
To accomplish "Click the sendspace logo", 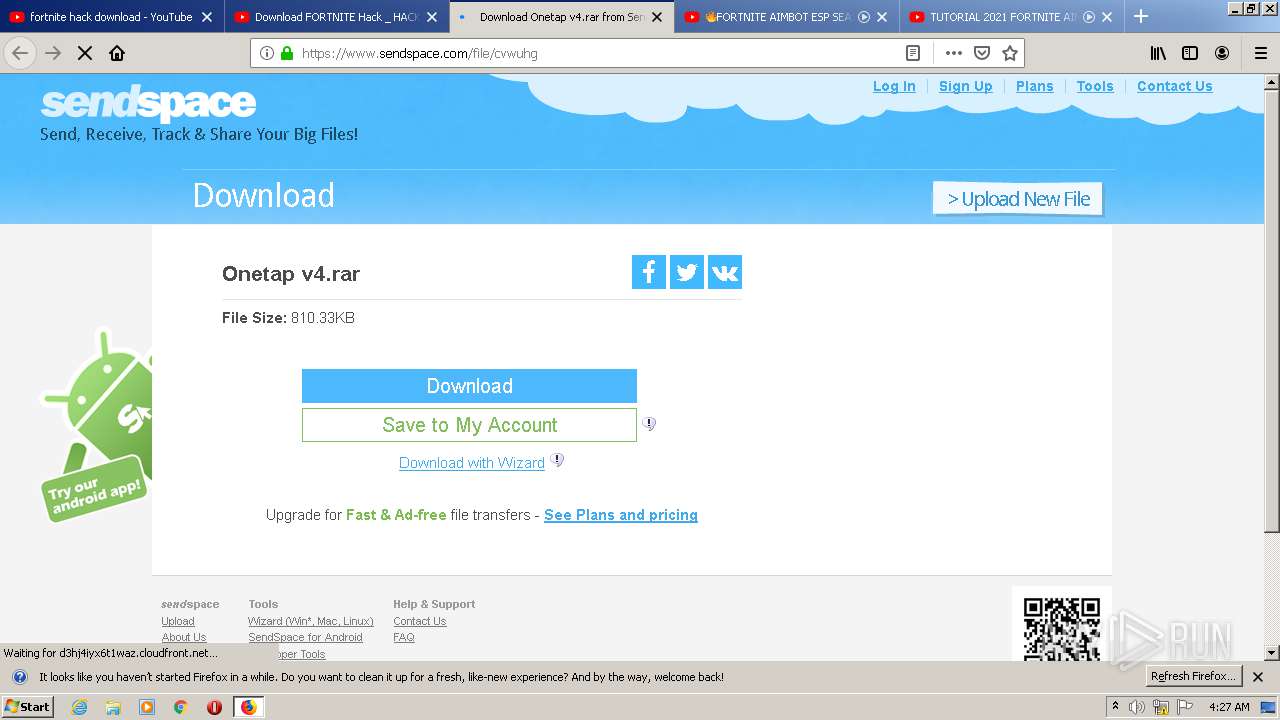I will point(148,103).
